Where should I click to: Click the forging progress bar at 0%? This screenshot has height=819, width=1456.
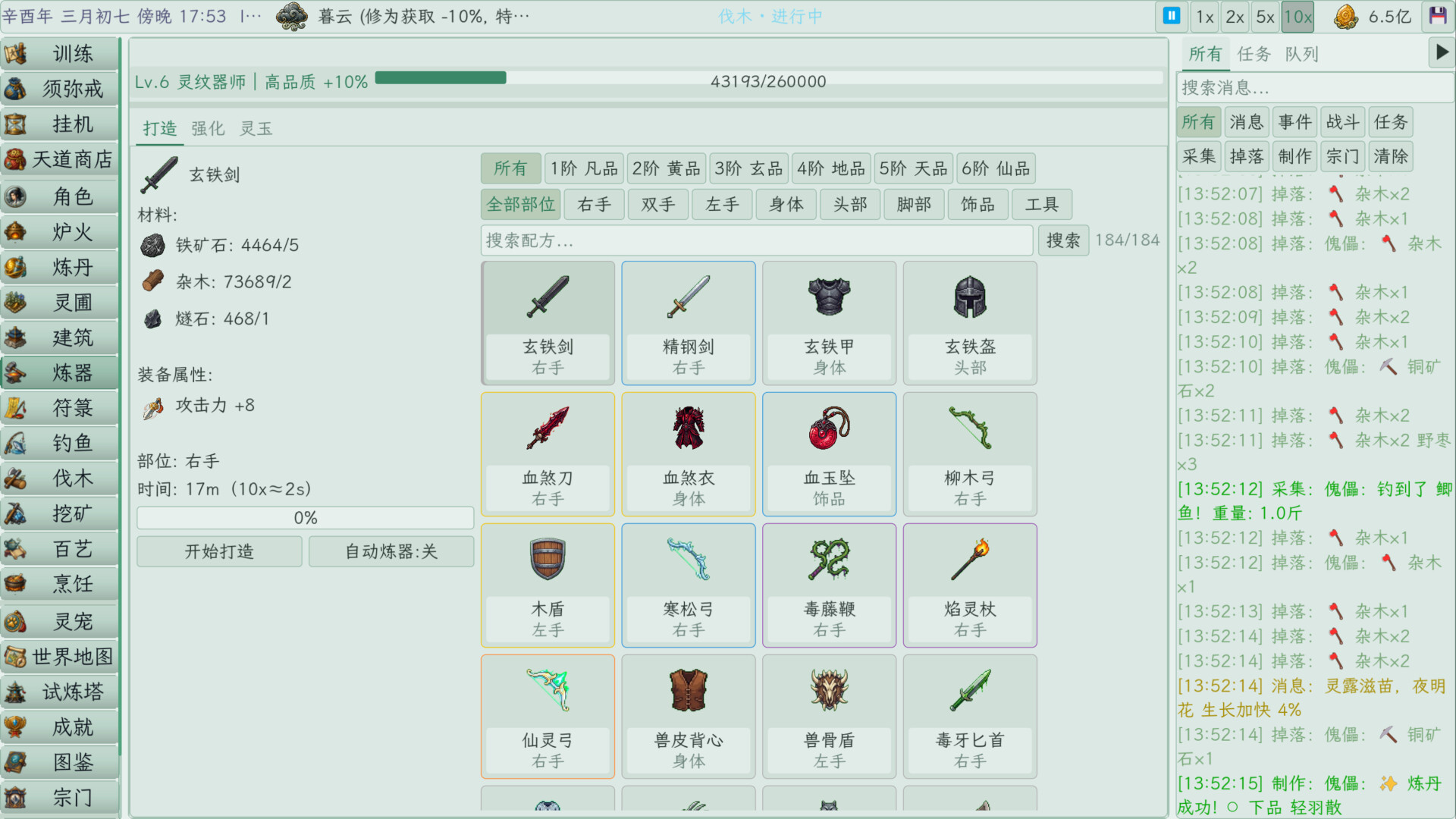click(306, 518)
